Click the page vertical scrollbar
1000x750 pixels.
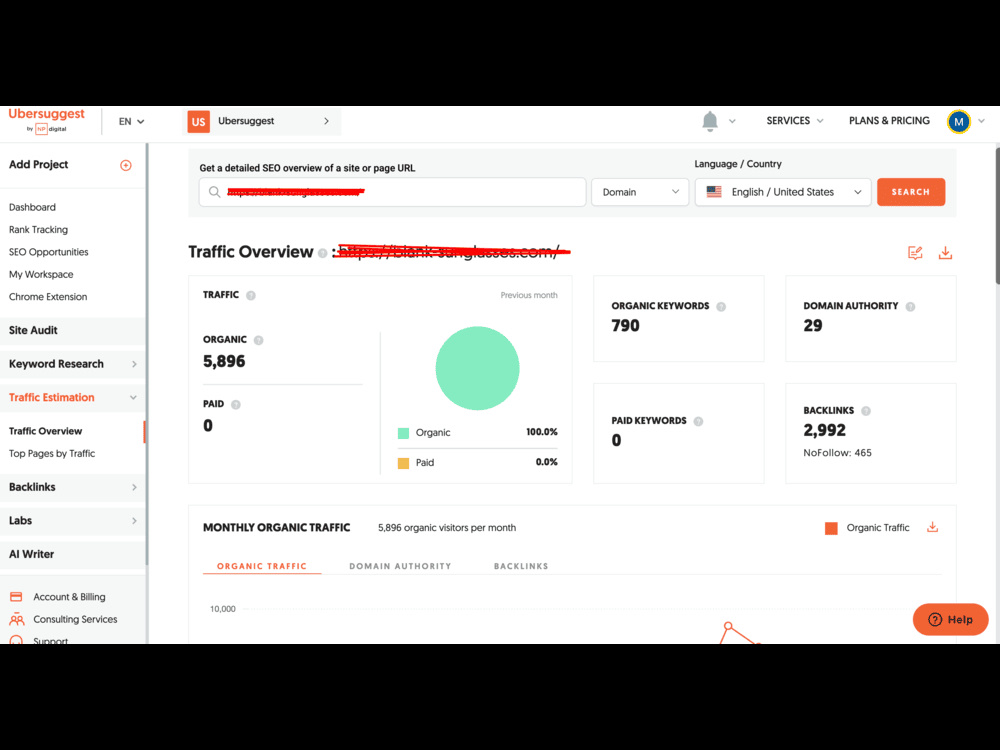click(x=997, y=216)
